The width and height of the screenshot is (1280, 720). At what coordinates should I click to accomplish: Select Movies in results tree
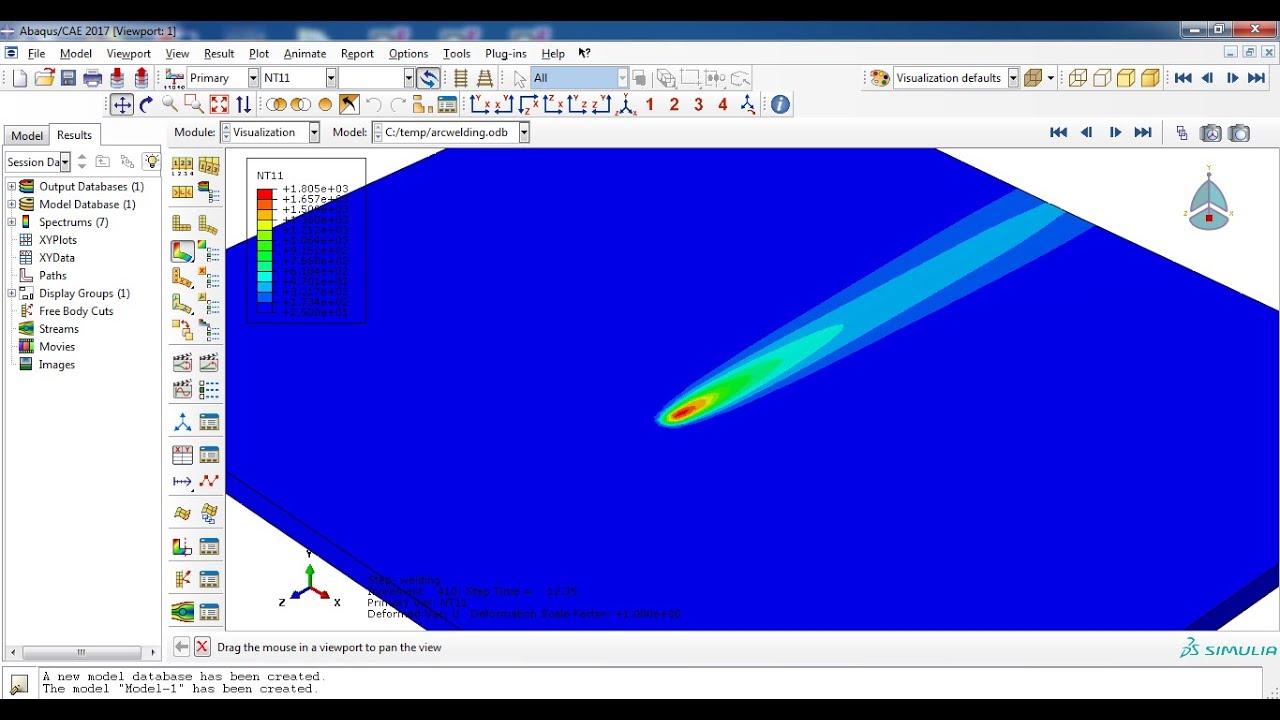click(x=57, y=346)
